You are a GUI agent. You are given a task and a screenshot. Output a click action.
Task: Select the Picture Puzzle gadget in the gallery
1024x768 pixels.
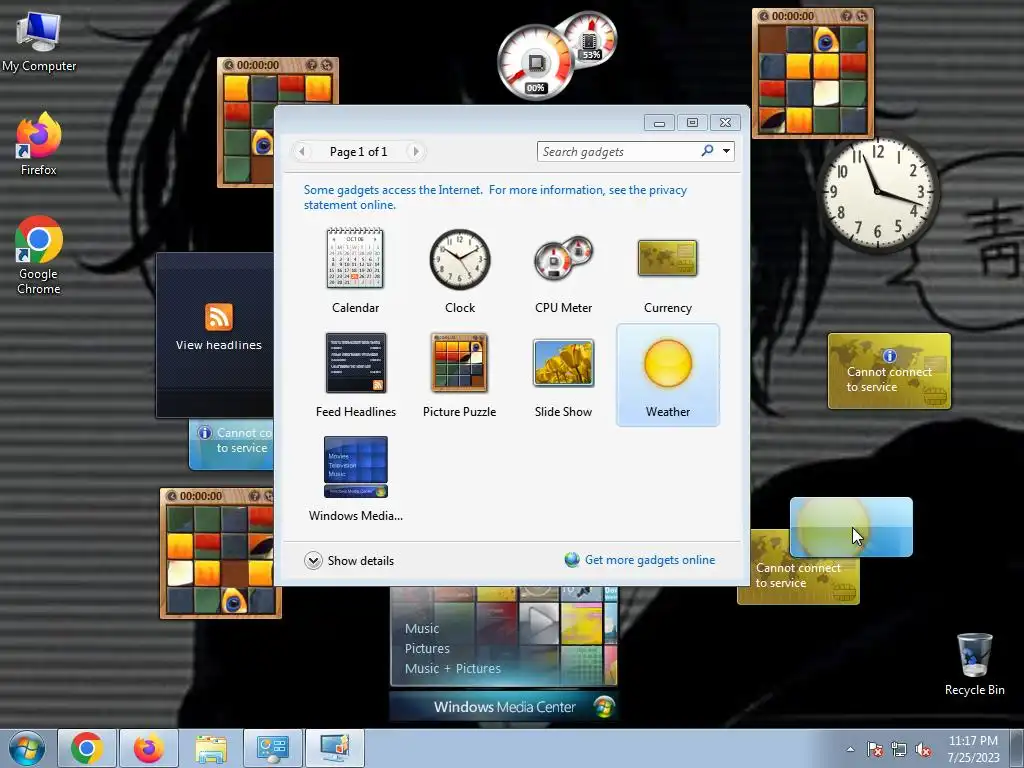pyautogui.click(x=460, y=375)
